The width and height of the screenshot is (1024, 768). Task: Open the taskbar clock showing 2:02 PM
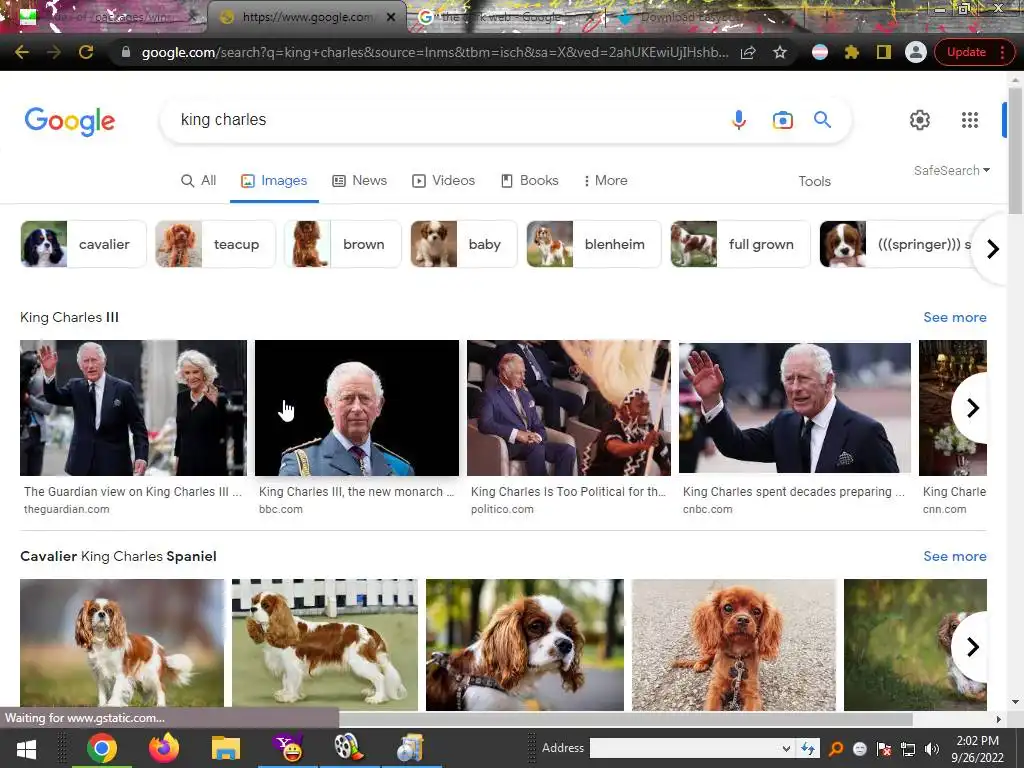pyautogui.click(x=977, y=749)
